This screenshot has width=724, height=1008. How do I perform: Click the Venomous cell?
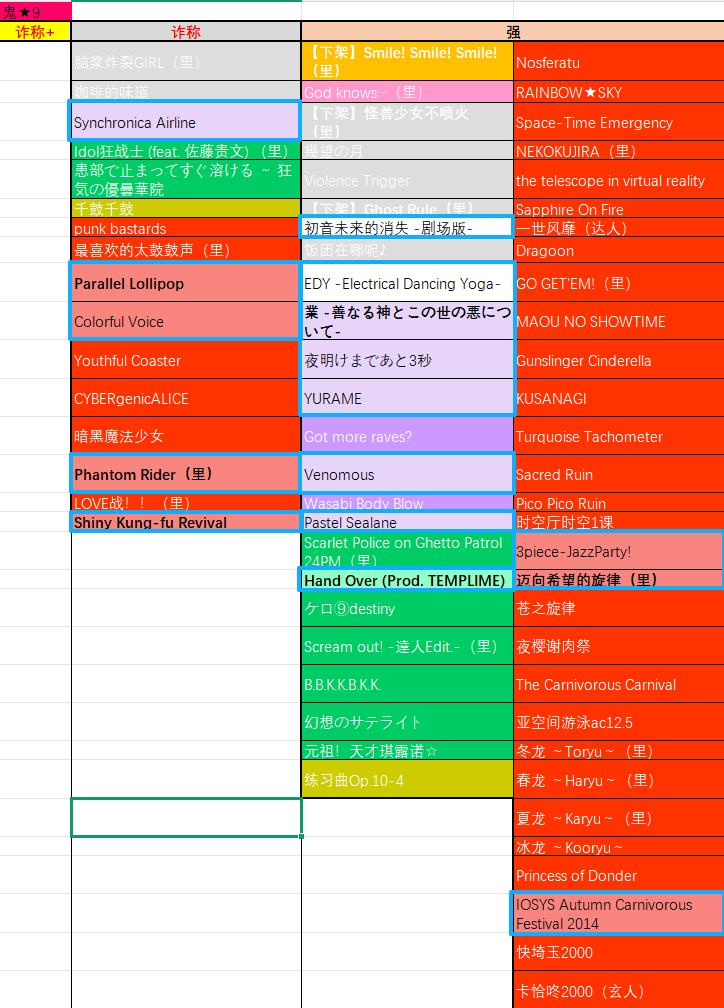click(x=407, y=474)
